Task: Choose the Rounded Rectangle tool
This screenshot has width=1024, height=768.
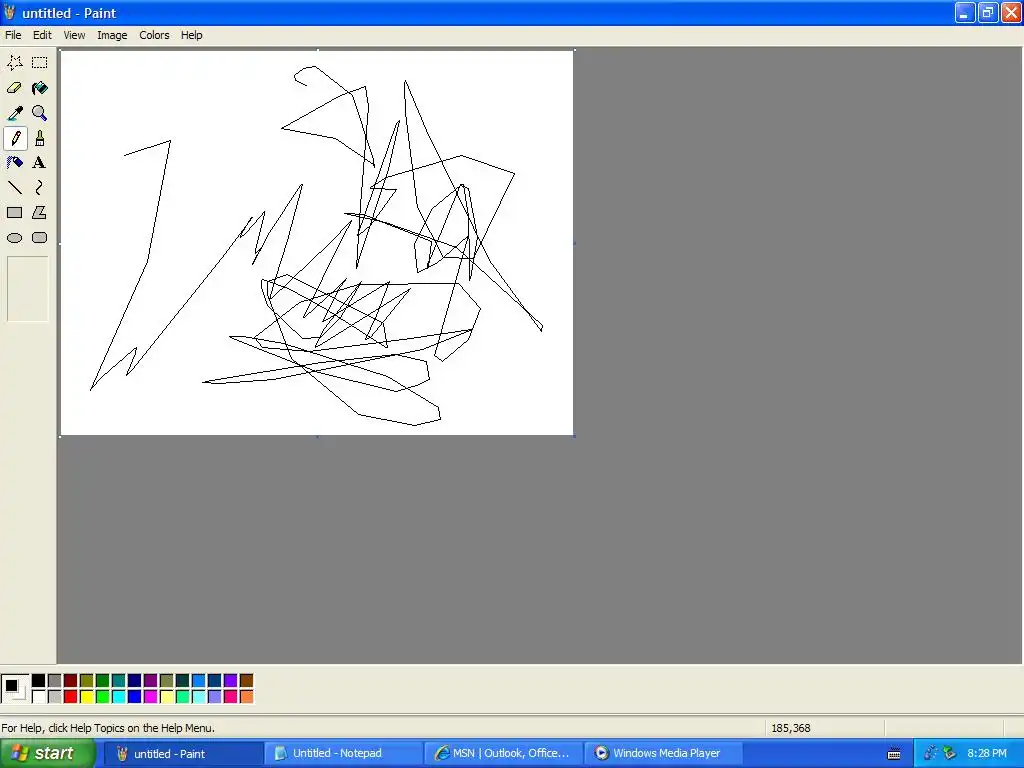Action: tap(40, 238)
